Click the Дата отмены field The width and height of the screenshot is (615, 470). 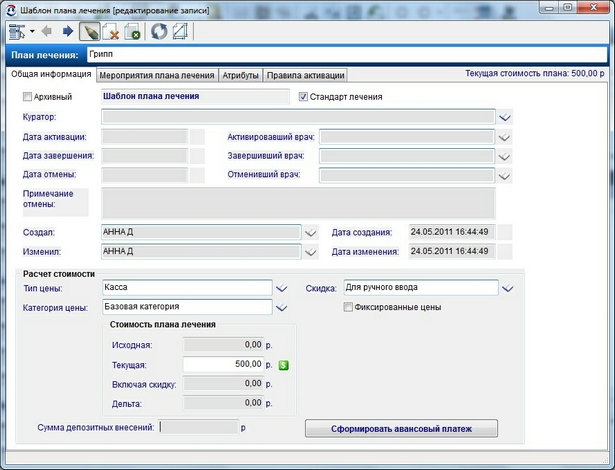coord(144,175)
